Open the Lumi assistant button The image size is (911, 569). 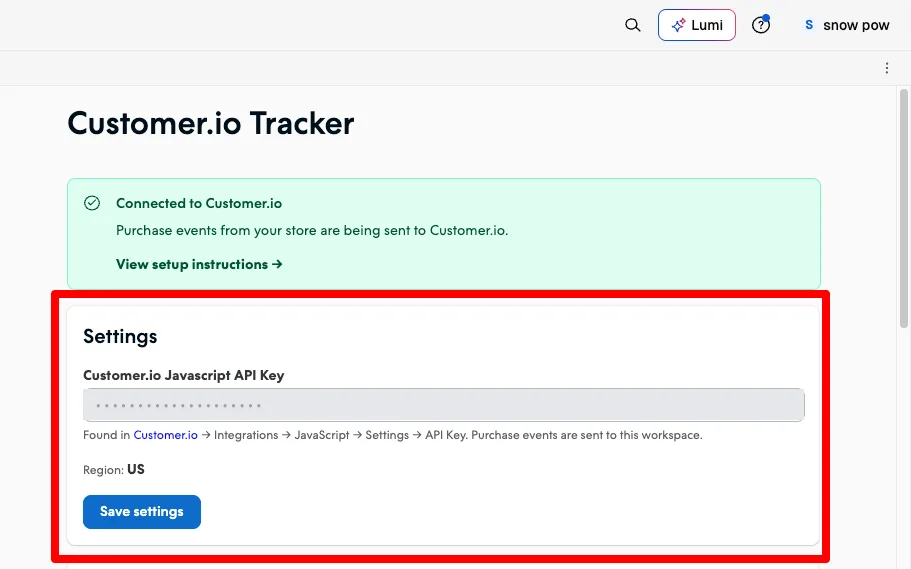tap(697, 25)
